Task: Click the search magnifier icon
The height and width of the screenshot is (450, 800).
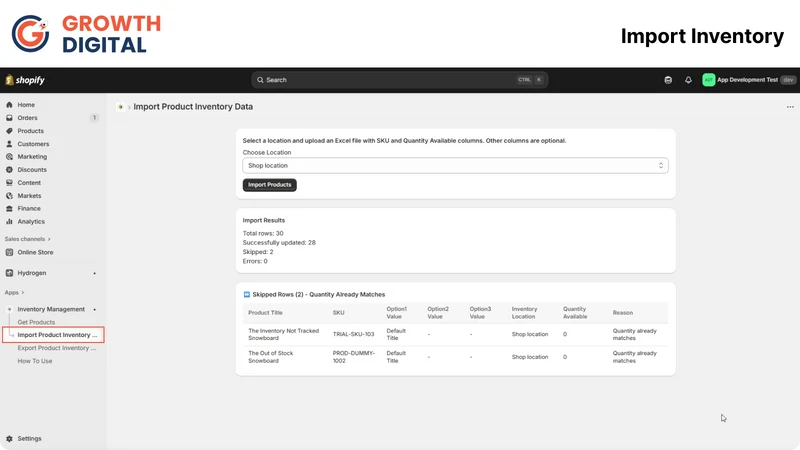Action: (260, 80)
